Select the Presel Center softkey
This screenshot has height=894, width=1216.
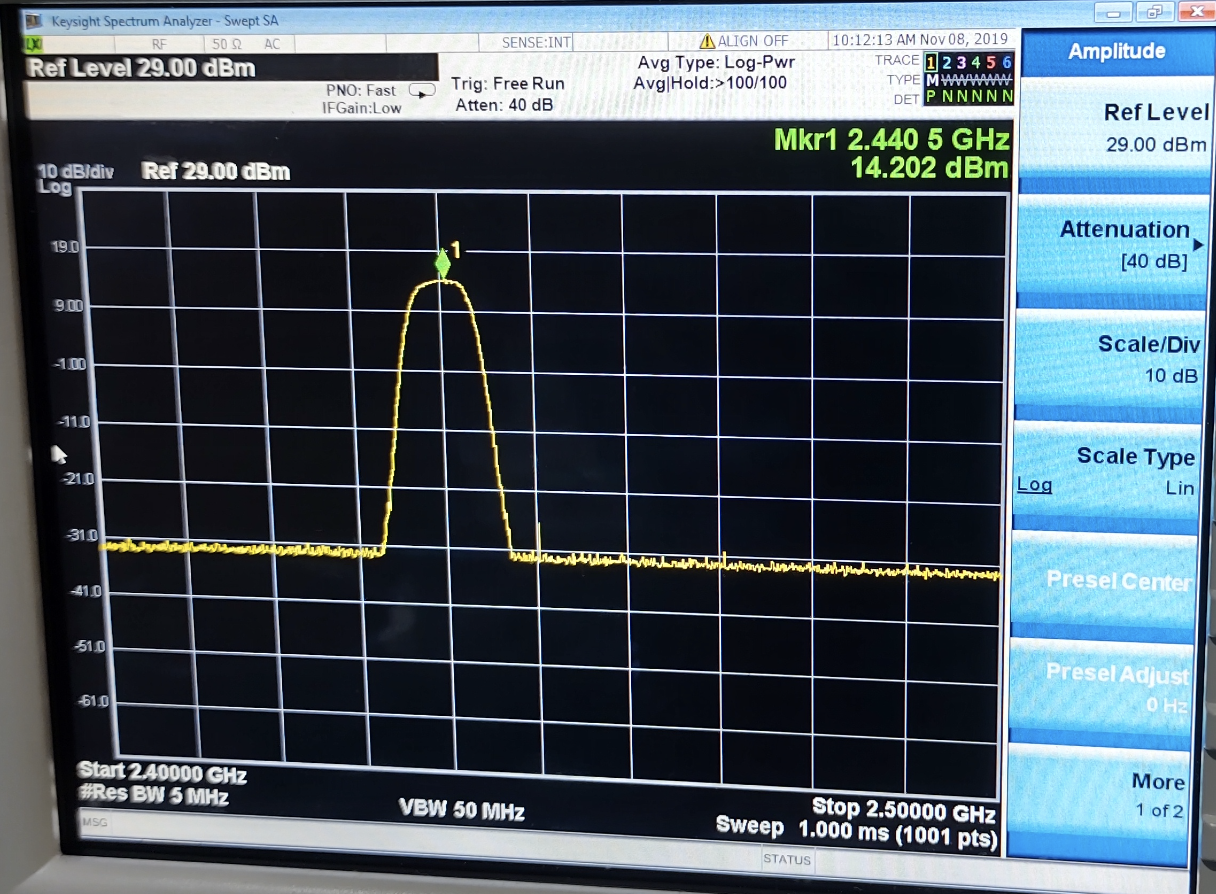coord(1107,583)
